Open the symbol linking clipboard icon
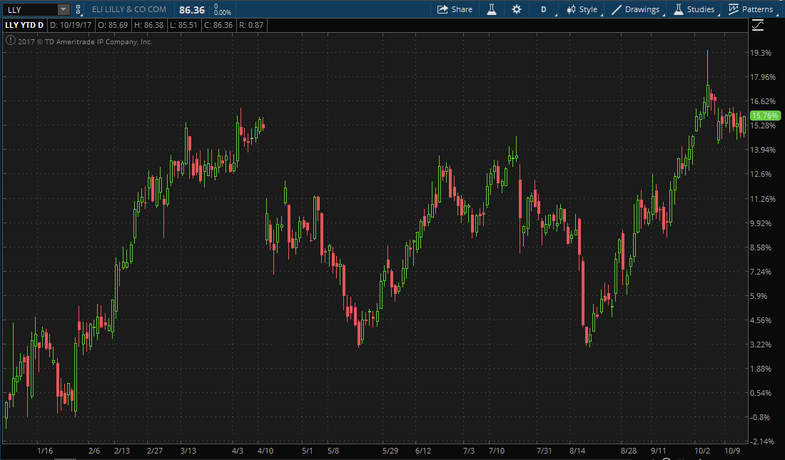The image size is (785, 460). click(78, 10)
